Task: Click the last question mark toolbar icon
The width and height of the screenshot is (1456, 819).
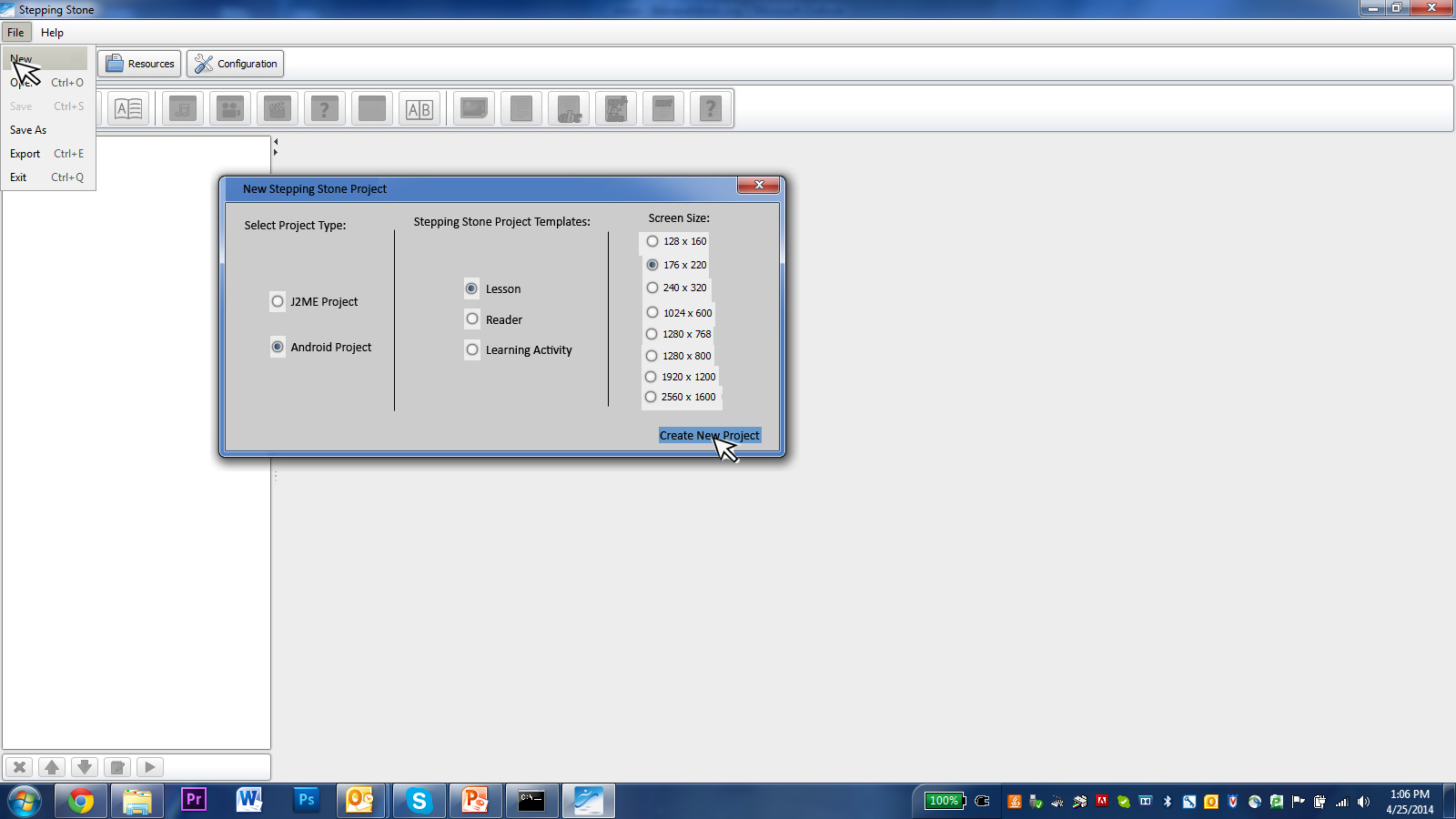Action: (711, 109)
